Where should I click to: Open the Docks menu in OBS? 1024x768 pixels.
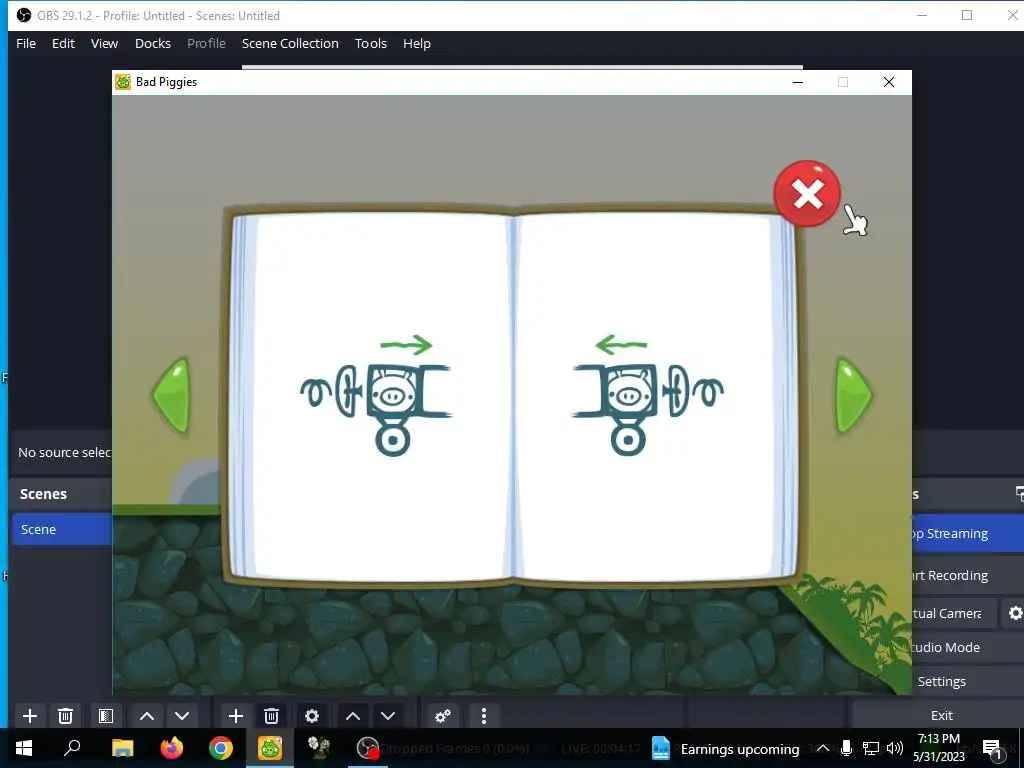coord(153,43)
